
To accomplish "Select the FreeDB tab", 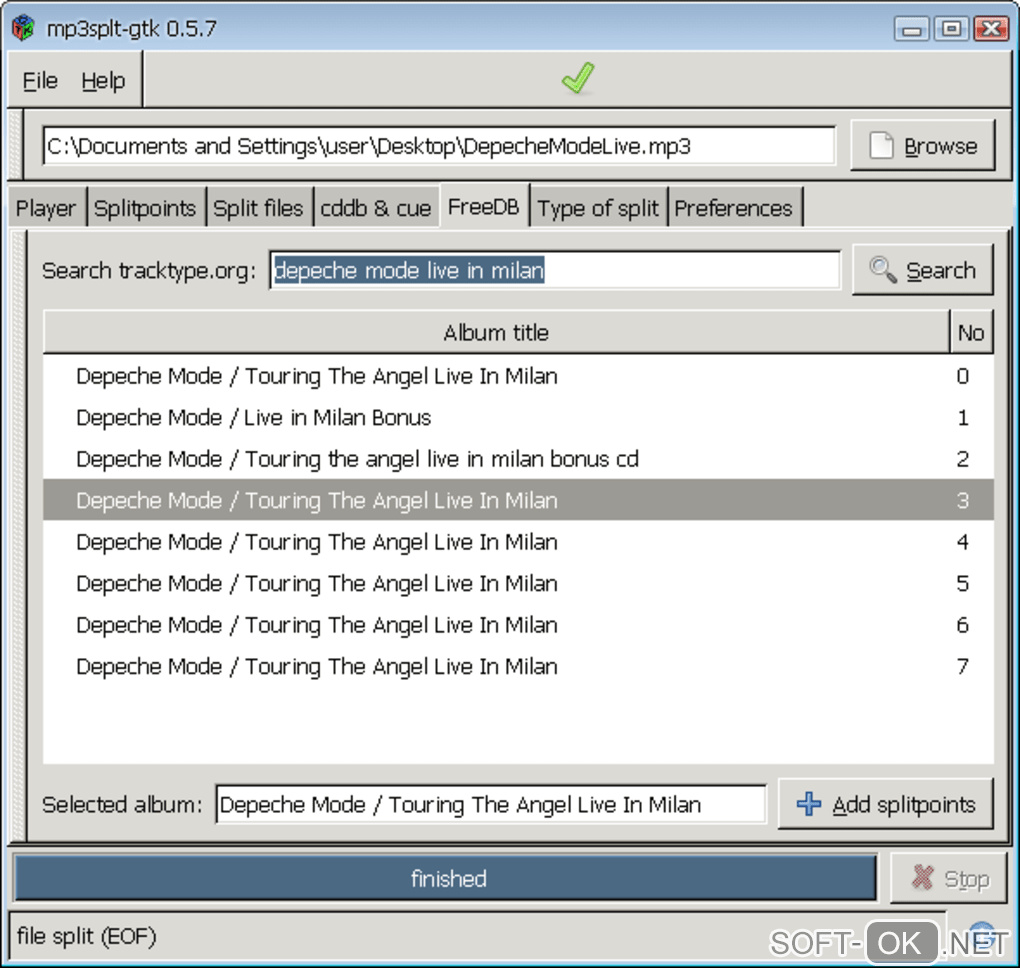I will (x=483, y=206).
